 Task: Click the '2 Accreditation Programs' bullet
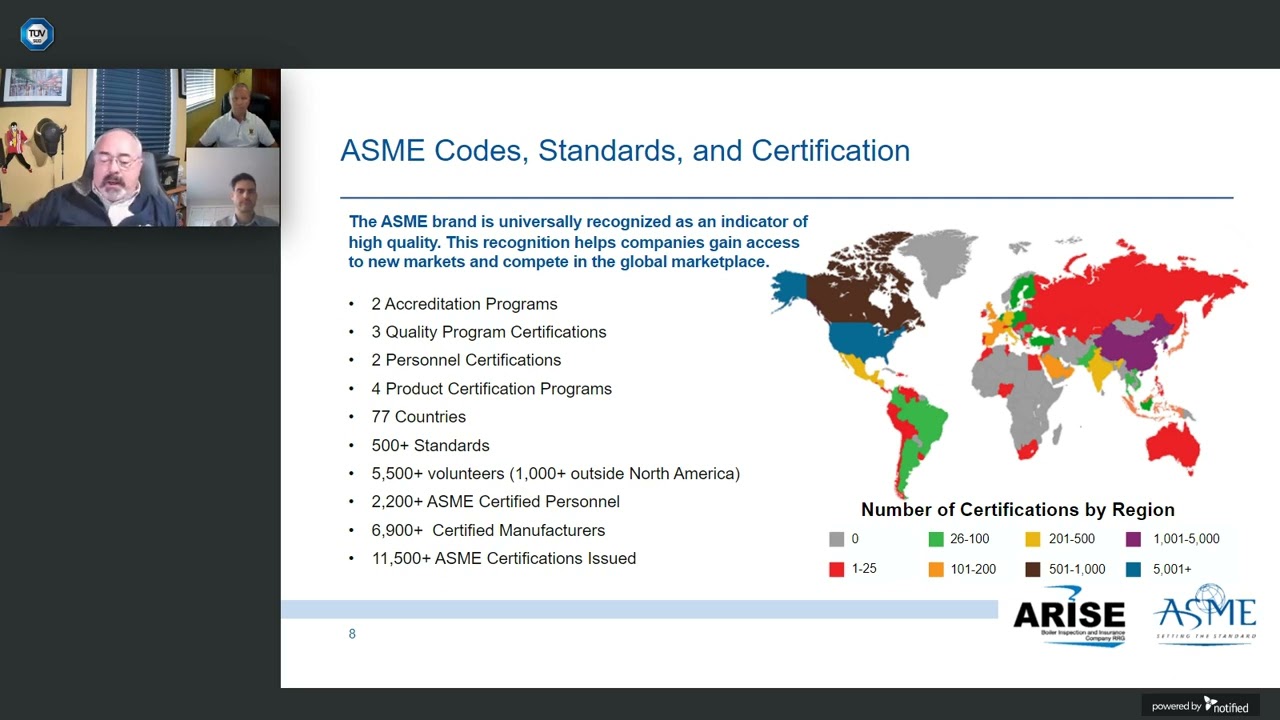pos(464,304)
